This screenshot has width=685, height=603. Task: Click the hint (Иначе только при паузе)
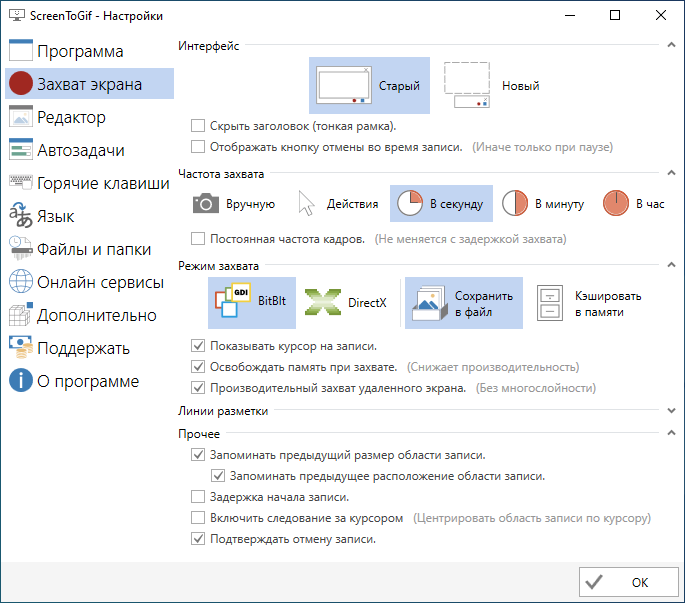pyautogui.click(x=542, y=147)
